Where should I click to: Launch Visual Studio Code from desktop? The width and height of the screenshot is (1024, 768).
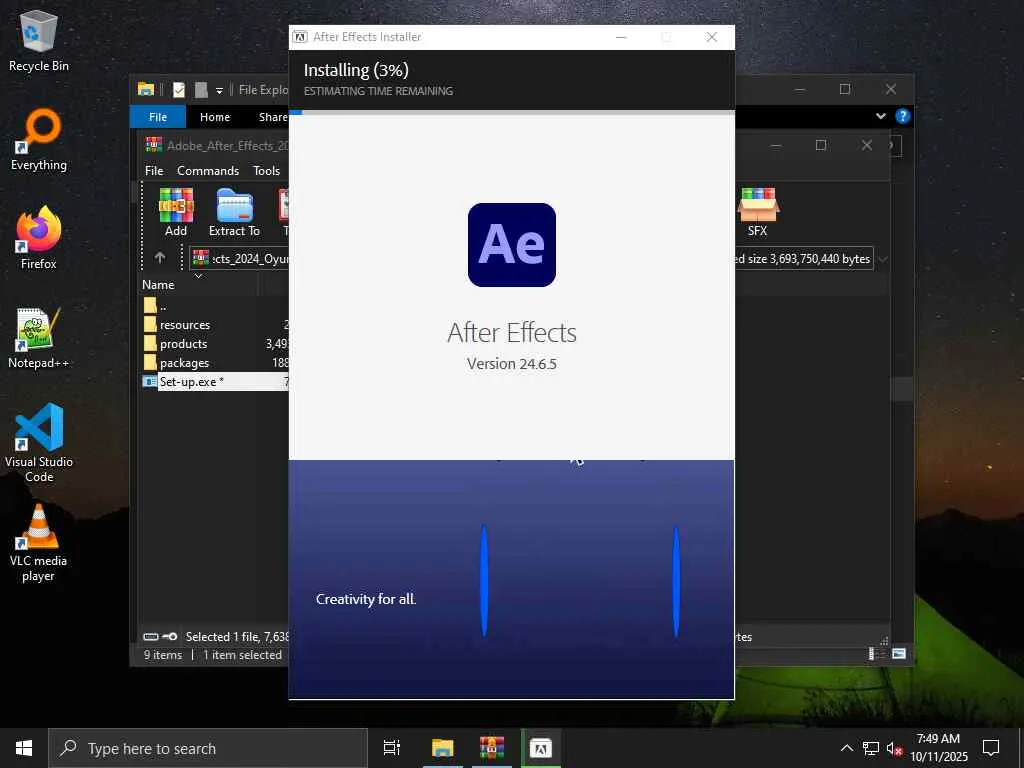(39, 443)
